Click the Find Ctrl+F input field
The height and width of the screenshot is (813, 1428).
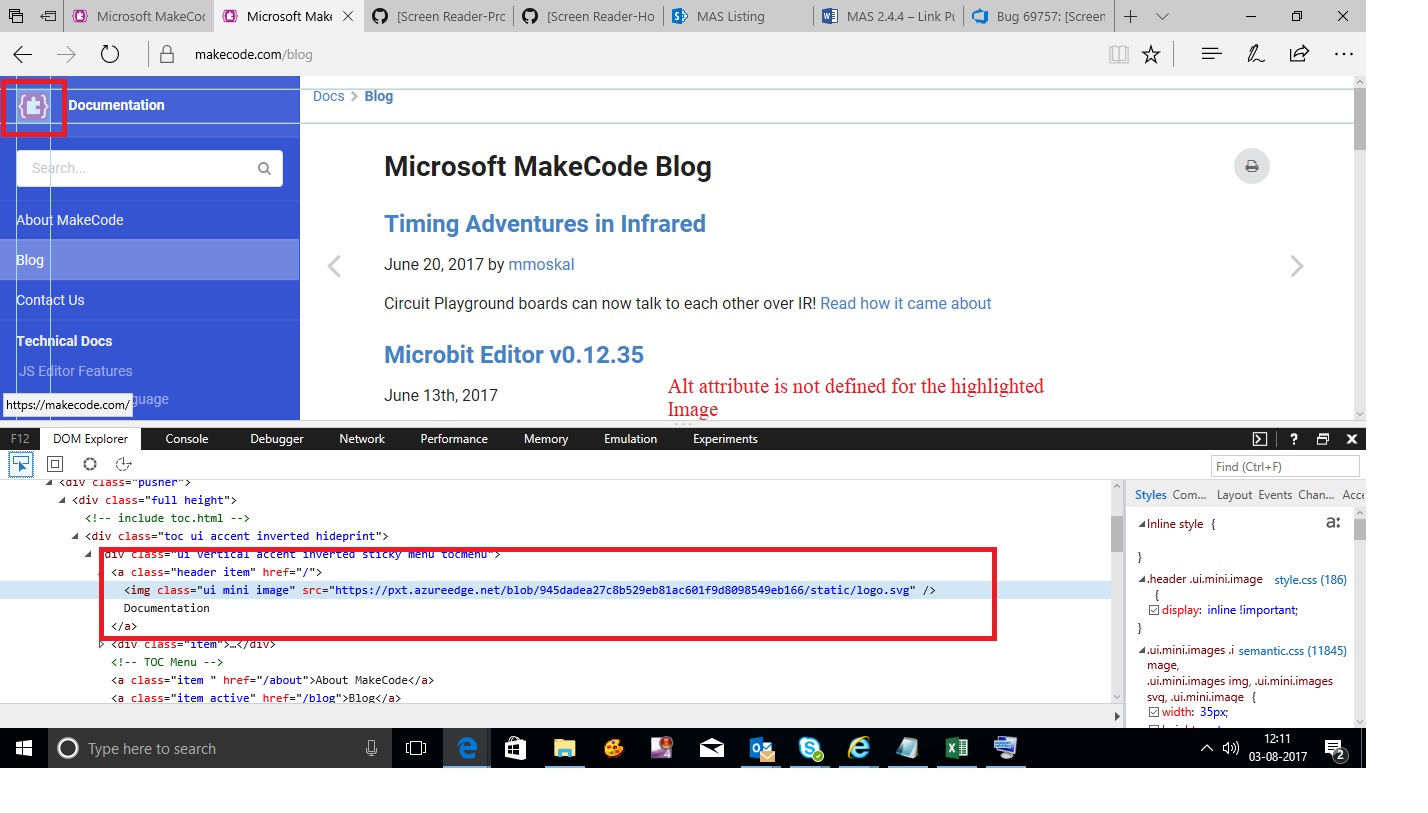1284,465
